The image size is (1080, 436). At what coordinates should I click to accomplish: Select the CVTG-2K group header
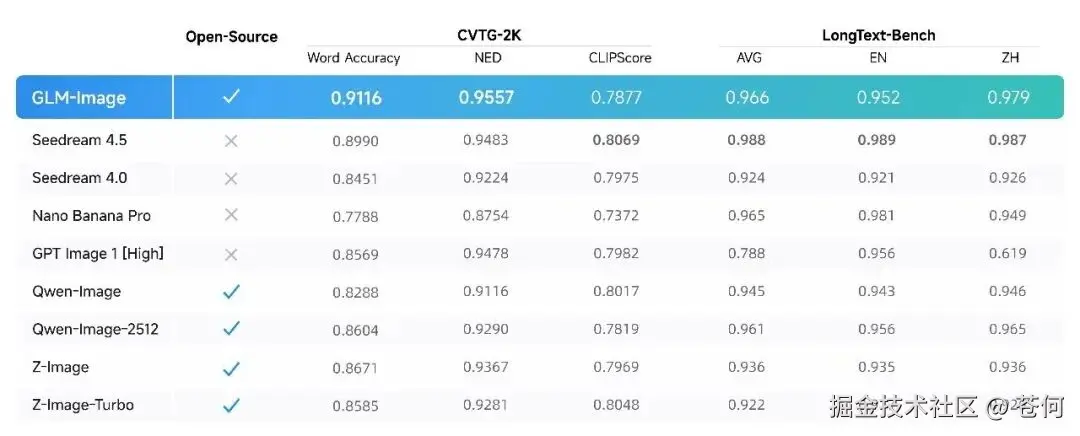click(x=489, y=36)
